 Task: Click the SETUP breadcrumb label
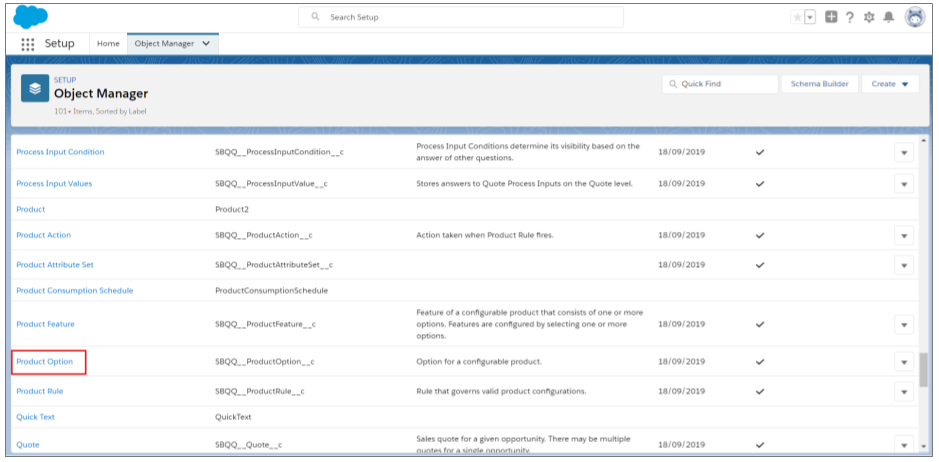(65, 80)
